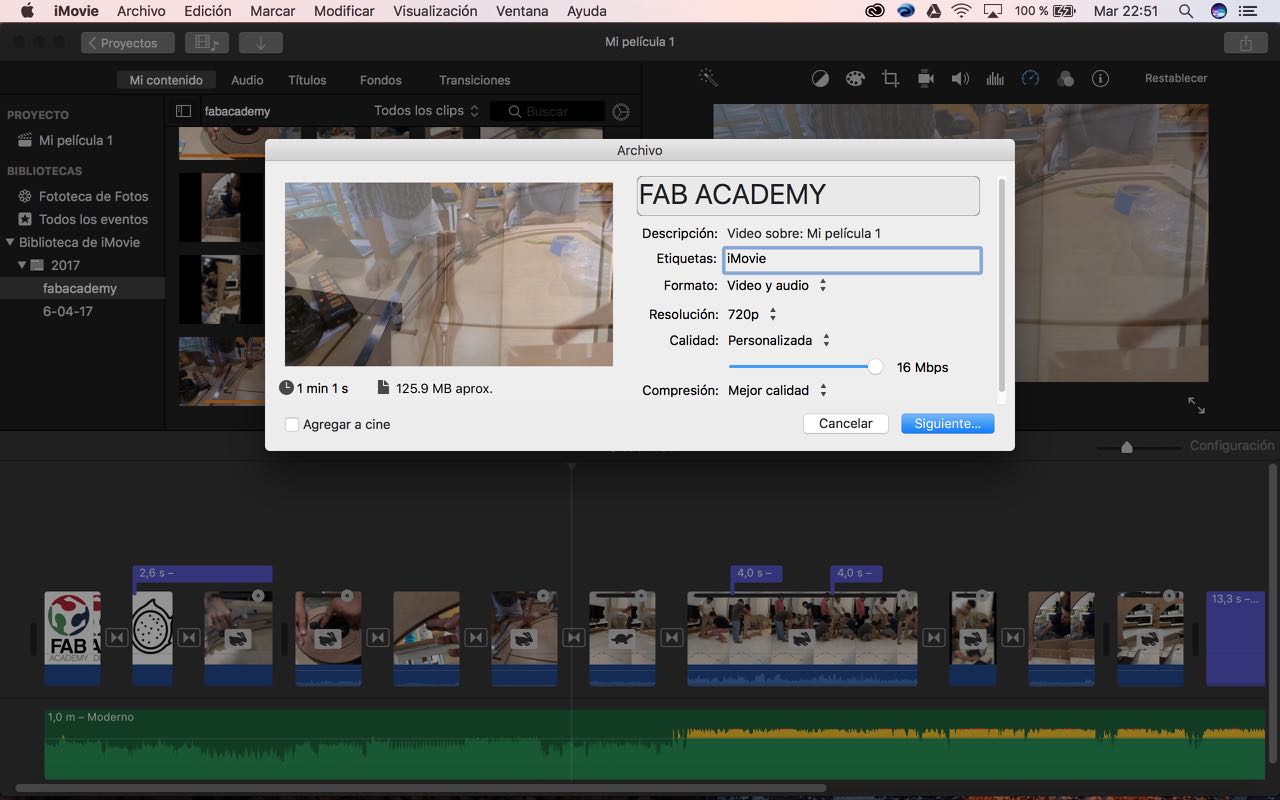
Task: Click the Restablecer button
Action: click(x=1176, y=78)
